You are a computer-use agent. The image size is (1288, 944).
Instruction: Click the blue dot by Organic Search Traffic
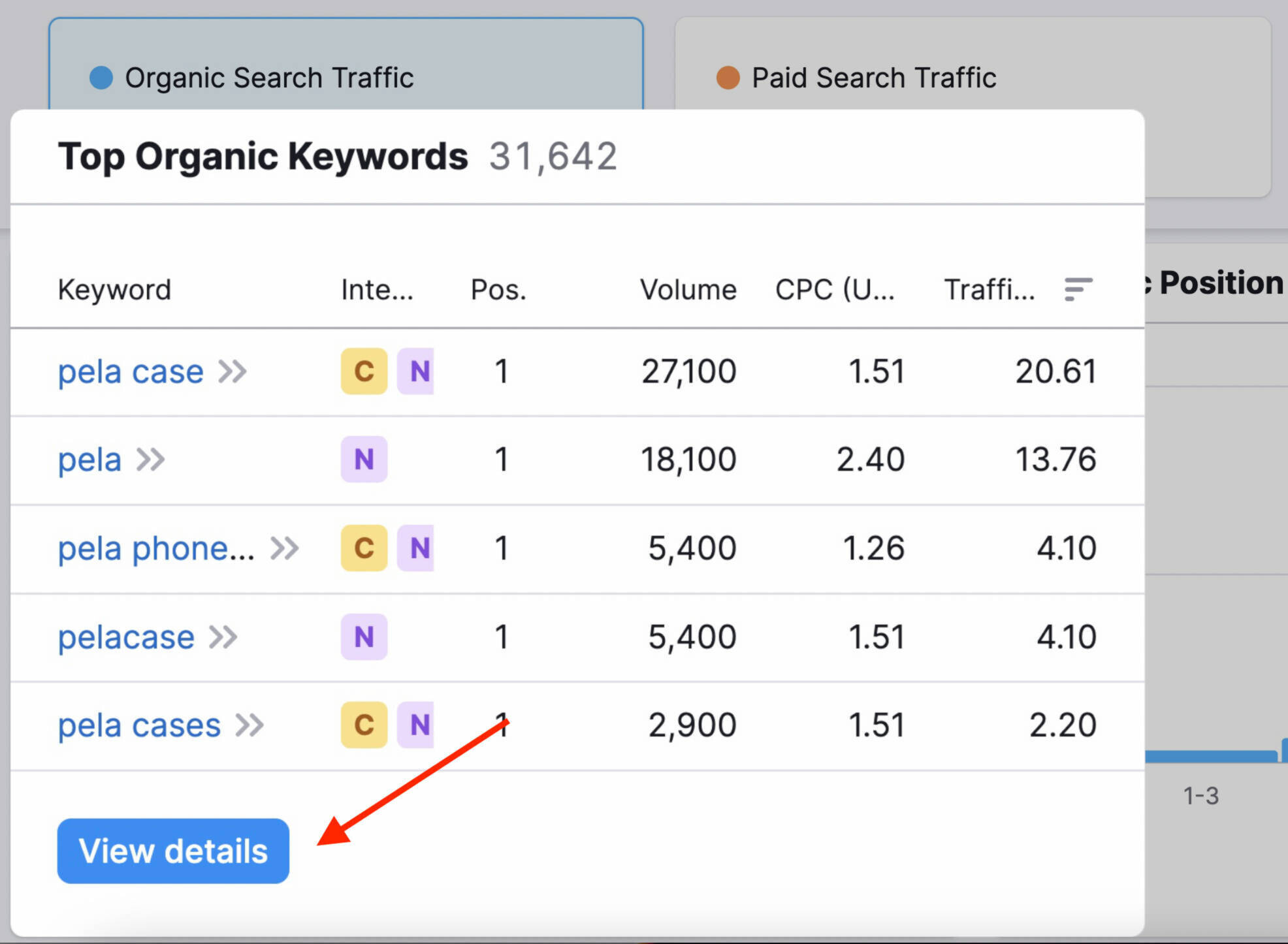tap(101, 78)
